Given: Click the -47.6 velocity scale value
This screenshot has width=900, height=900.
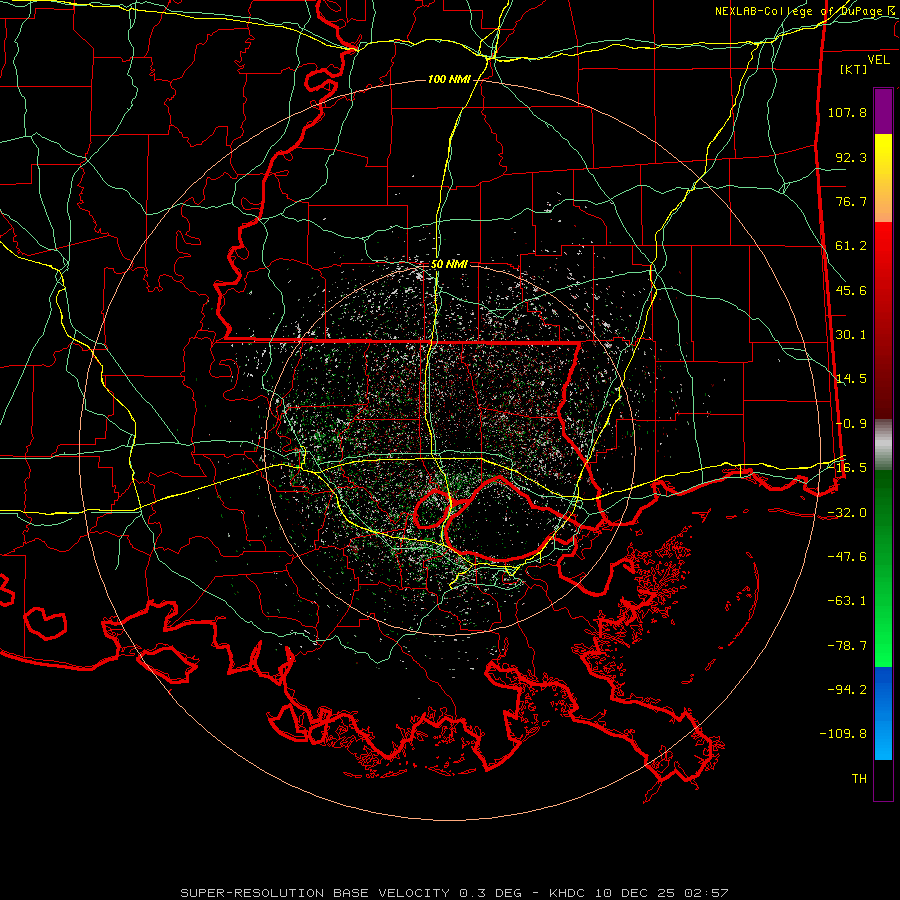Looking at the screenshot, I should click(x=847, y=557).
